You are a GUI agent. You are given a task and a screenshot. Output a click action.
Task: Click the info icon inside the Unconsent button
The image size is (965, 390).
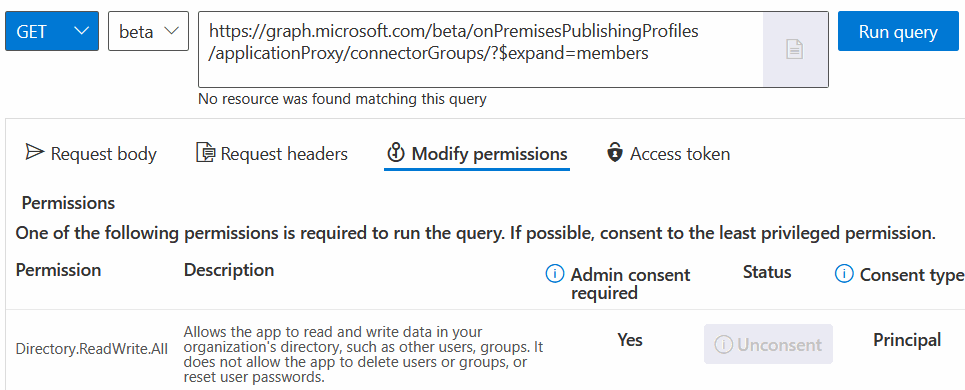pyautogui.click(x=724, y=344)
